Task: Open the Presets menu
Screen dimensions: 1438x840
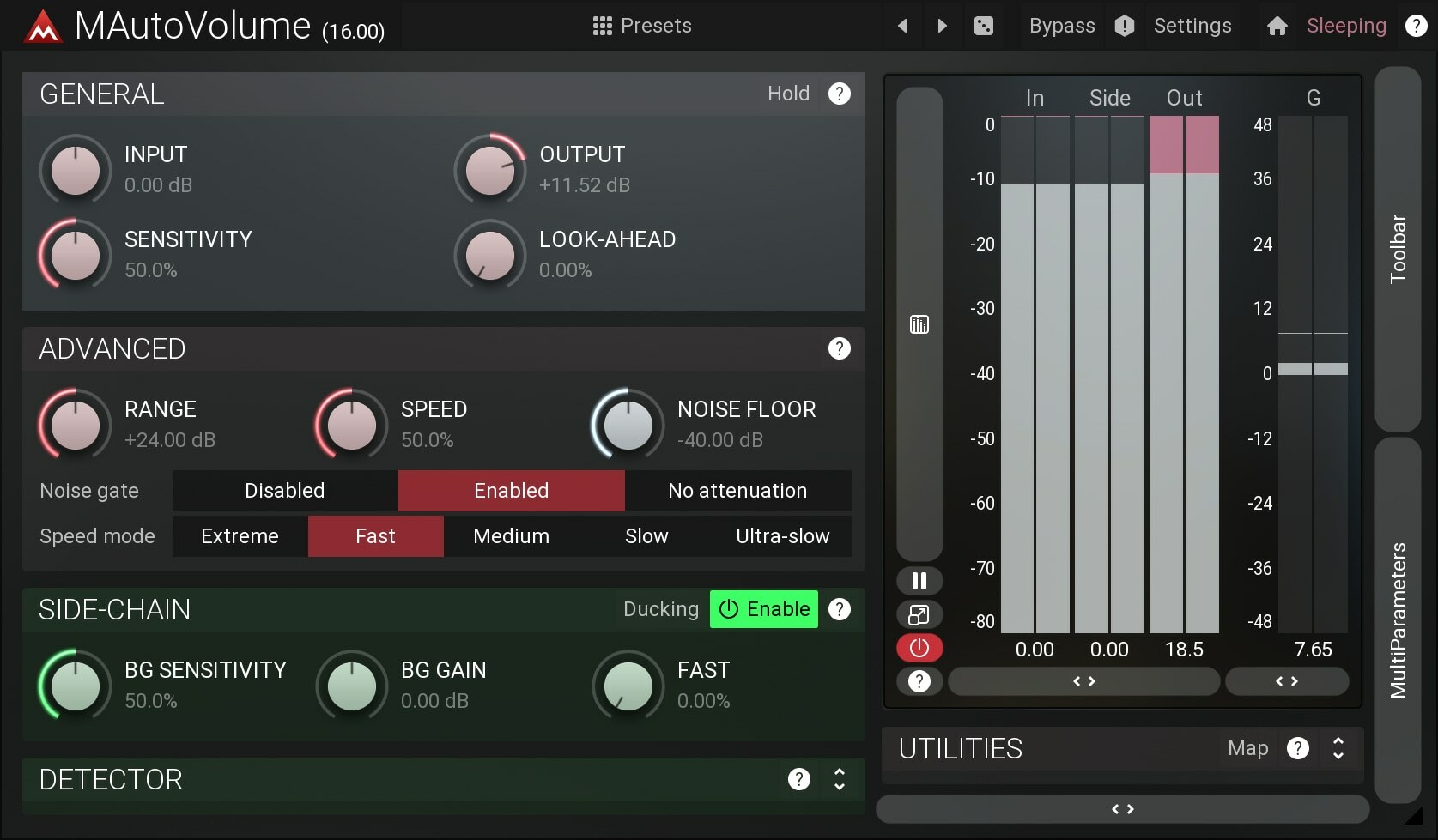Action: [x=641, y=26]
